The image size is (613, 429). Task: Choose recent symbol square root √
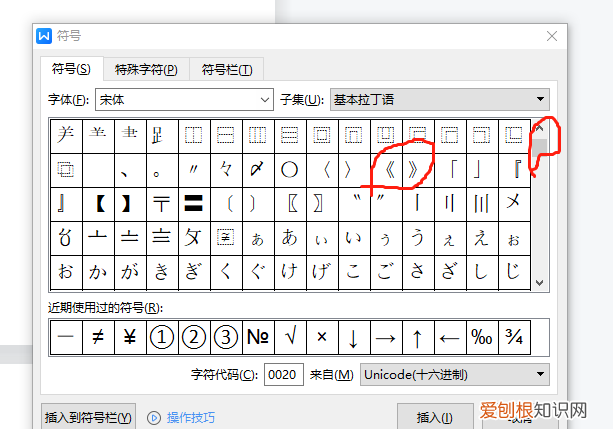[x=290, y=337]
